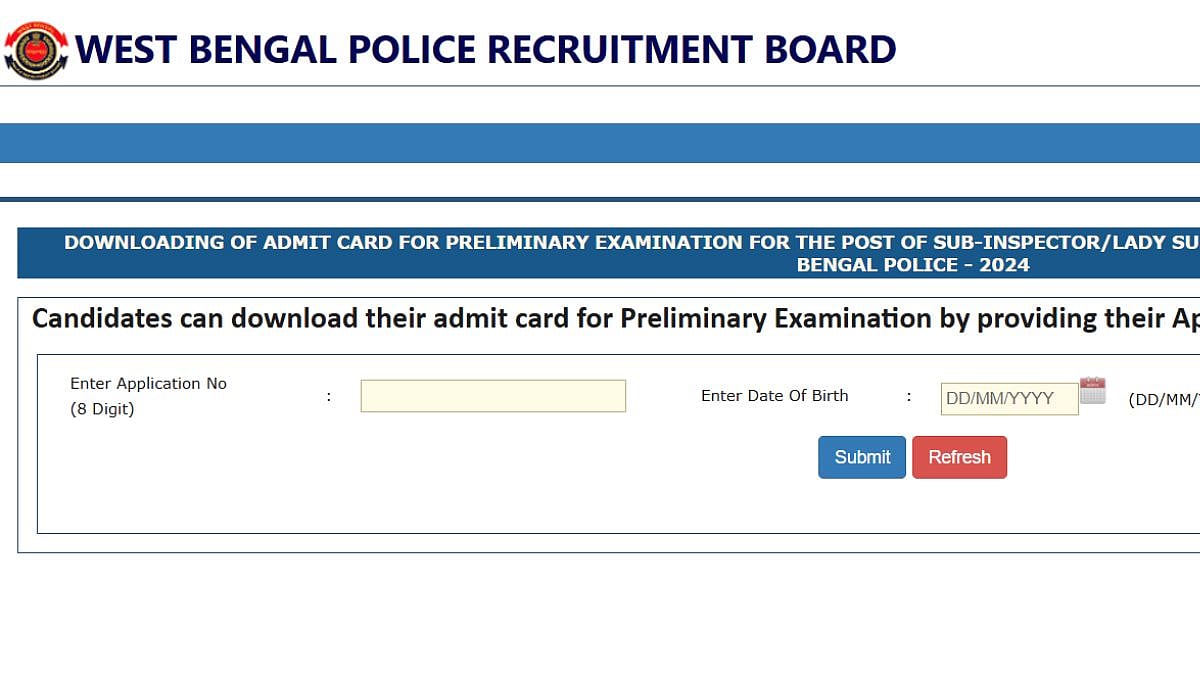Screen dimensions: 1200x675
Task: Click the WEST BENGAL POLICE RECRUITMENT BOARD heading
Action: (x=487, y=48)
